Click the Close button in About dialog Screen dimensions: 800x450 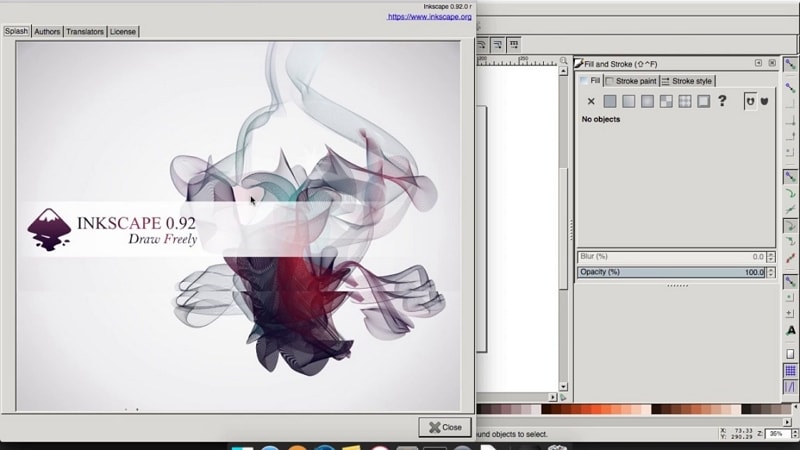point(445,427)
